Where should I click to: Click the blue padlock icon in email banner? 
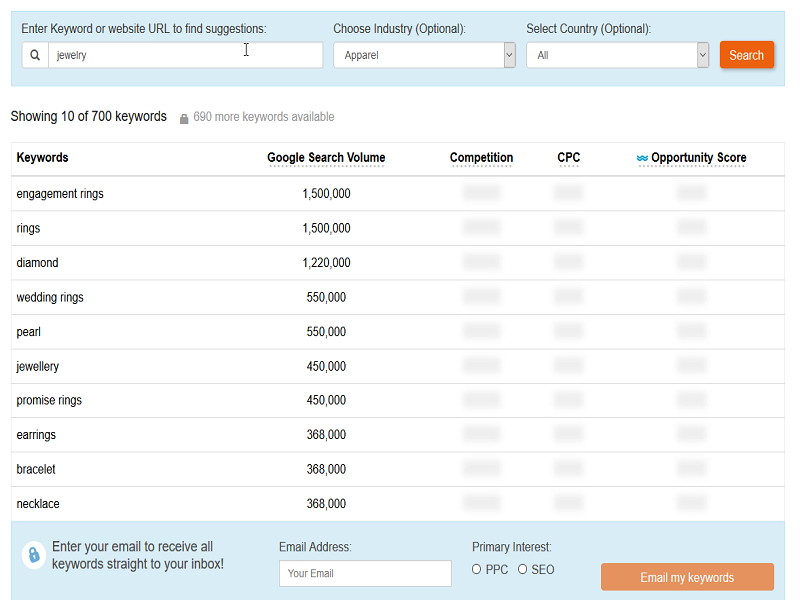coord(34,555)
